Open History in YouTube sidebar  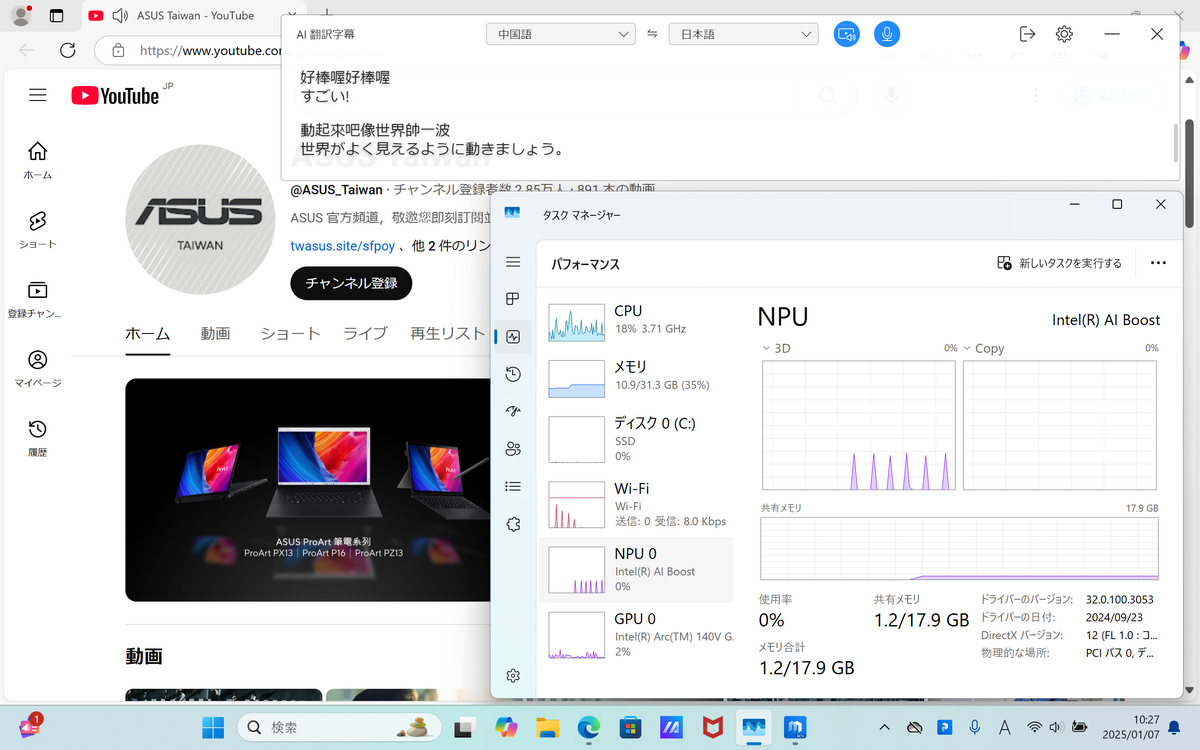[x=37, y=438]
